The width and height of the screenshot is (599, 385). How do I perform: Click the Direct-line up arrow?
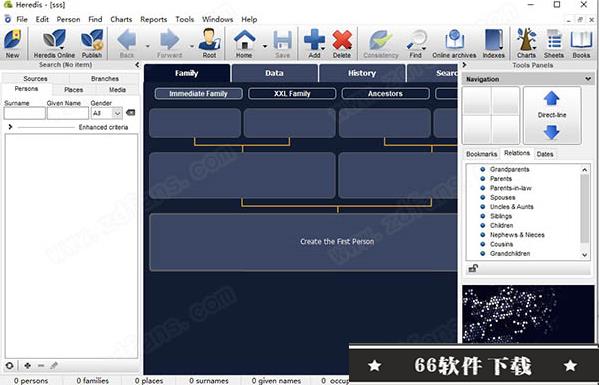[x=551, y=99]
